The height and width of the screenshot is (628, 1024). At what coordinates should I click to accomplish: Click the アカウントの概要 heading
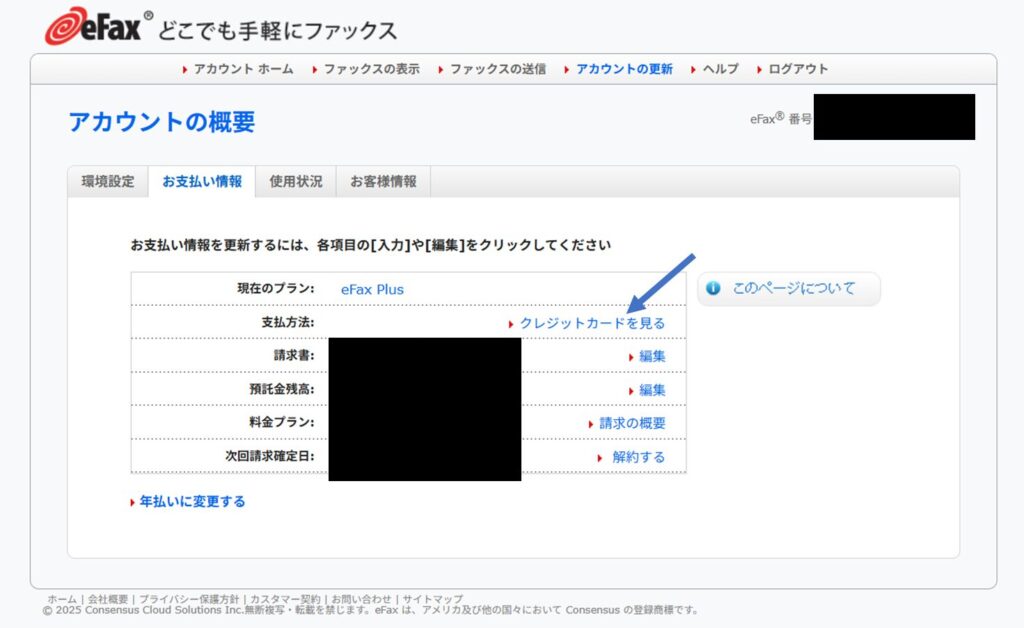tap(162, 122)
